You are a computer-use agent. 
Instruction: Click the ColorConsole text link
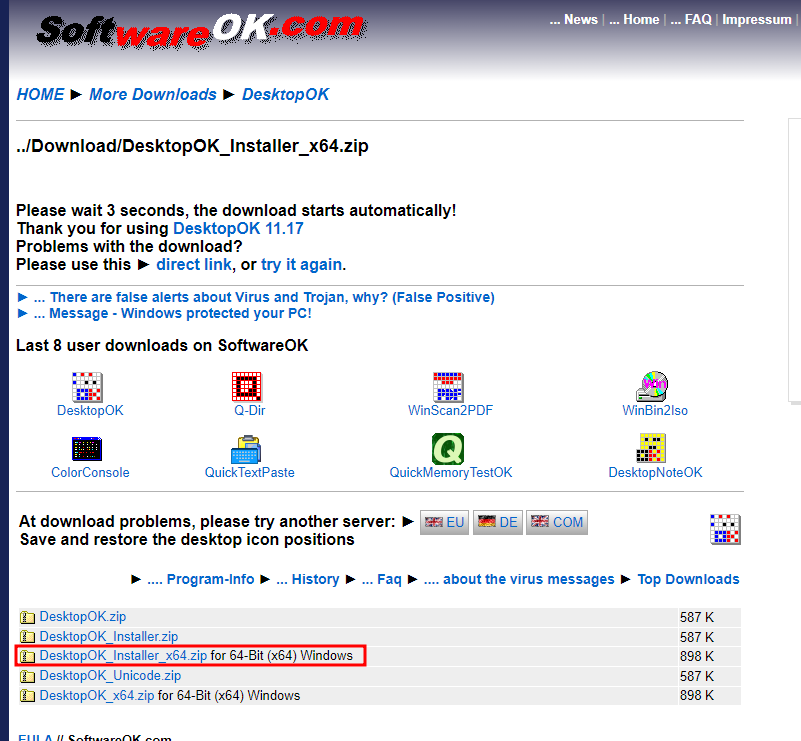coord(90,472)
